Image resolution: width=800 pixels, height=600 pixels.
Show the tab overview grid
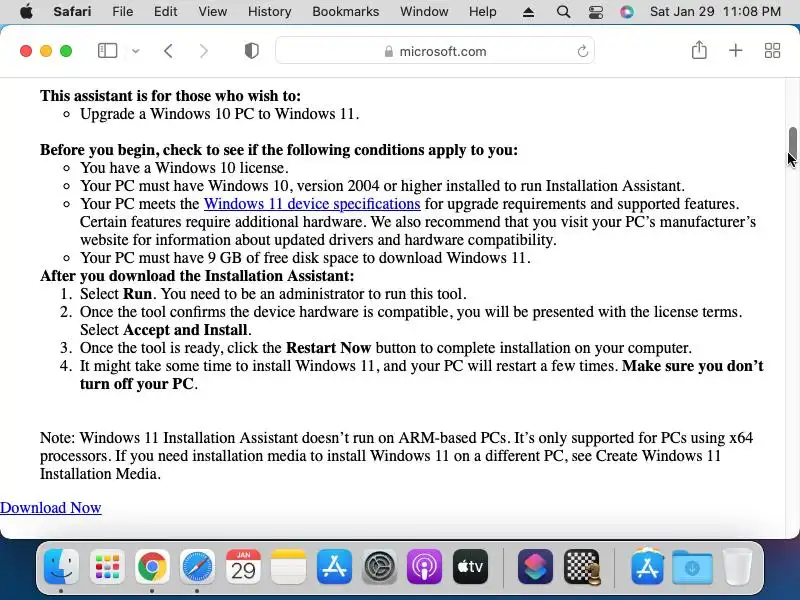point(772,51)
